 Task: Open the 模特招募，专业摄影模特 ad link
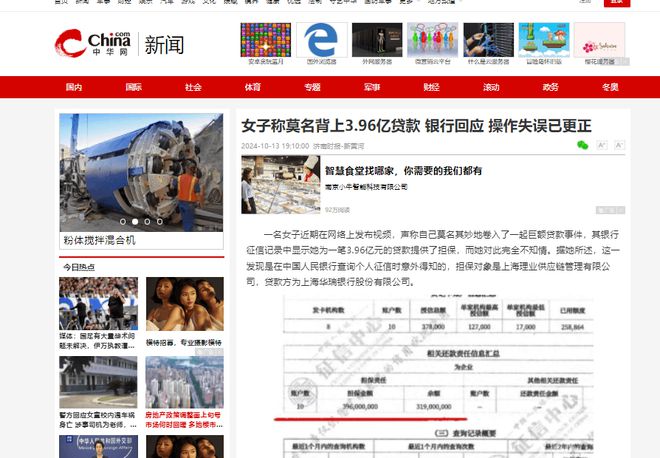coord(184,342)
